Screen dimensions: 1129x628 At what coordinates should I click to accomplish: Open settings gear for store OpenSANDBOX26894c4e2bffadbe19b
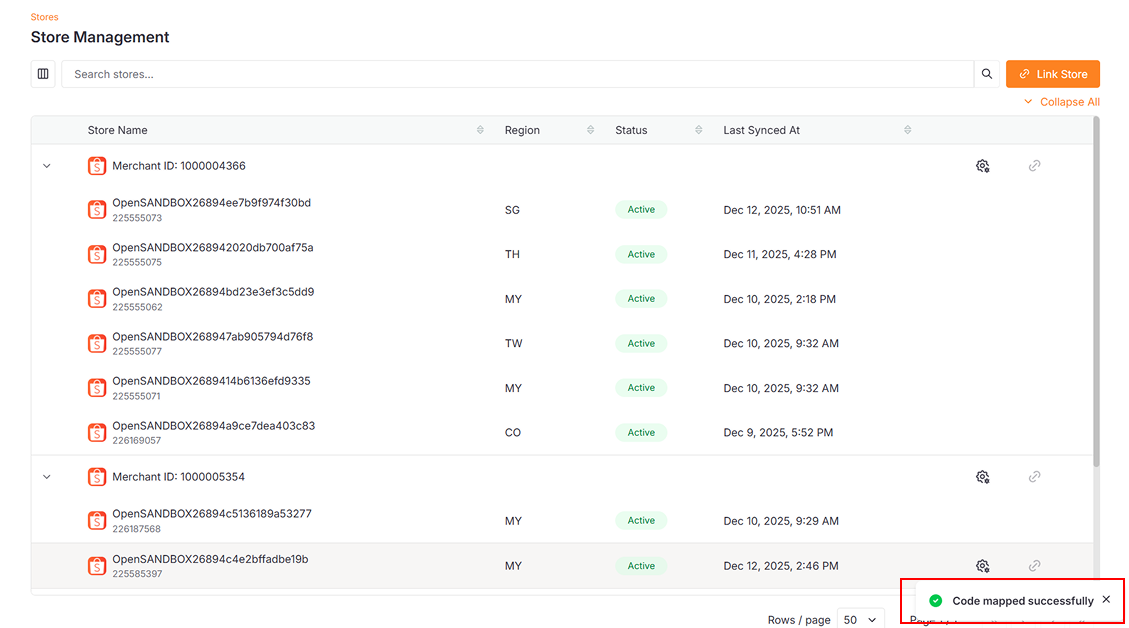[x=982, y=566]
